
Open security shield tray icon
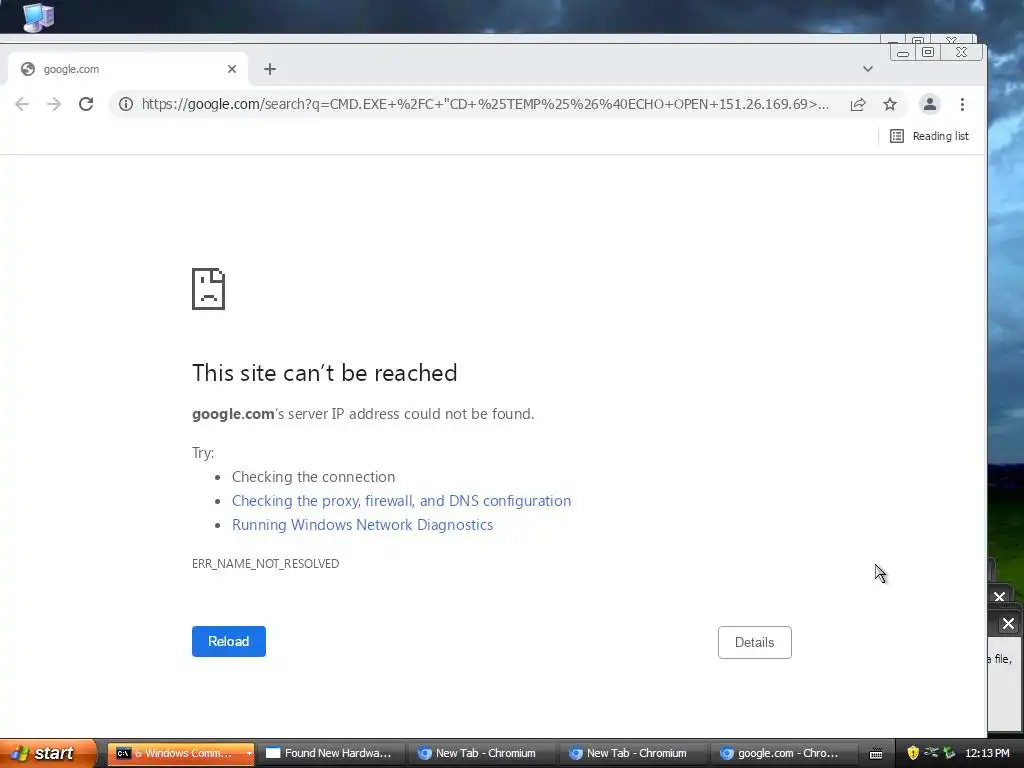click(913, 753)
